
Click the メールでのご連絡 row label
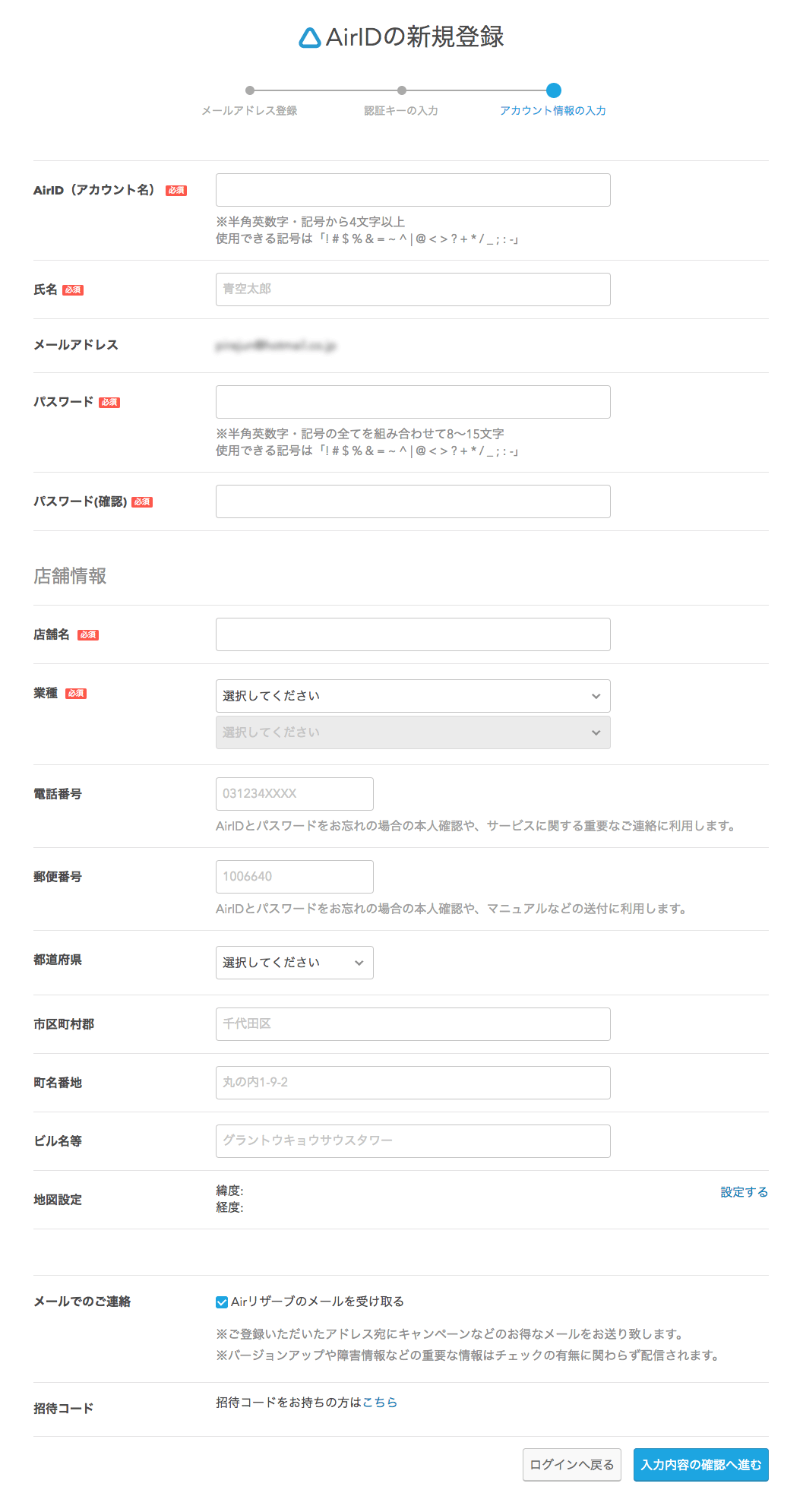82,1302
